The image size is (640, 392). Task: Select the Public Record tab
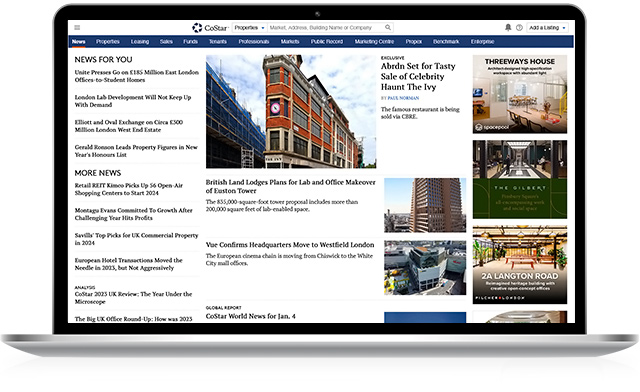327,42
